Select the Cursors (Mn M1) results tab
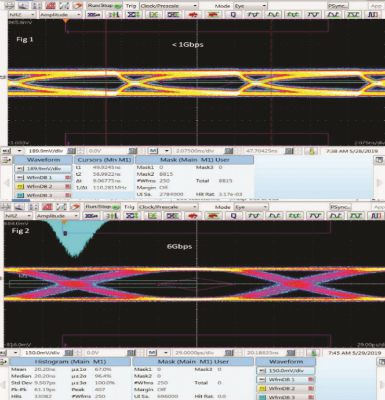 [104, 160]
